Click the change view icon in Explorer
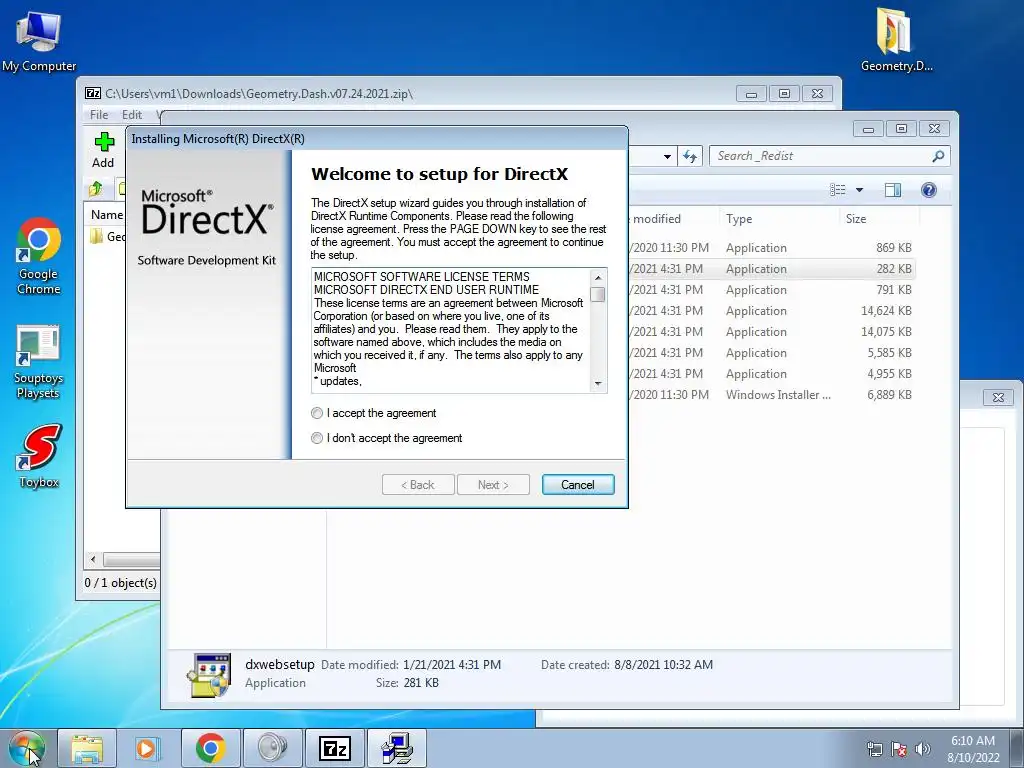 point(838,190)
